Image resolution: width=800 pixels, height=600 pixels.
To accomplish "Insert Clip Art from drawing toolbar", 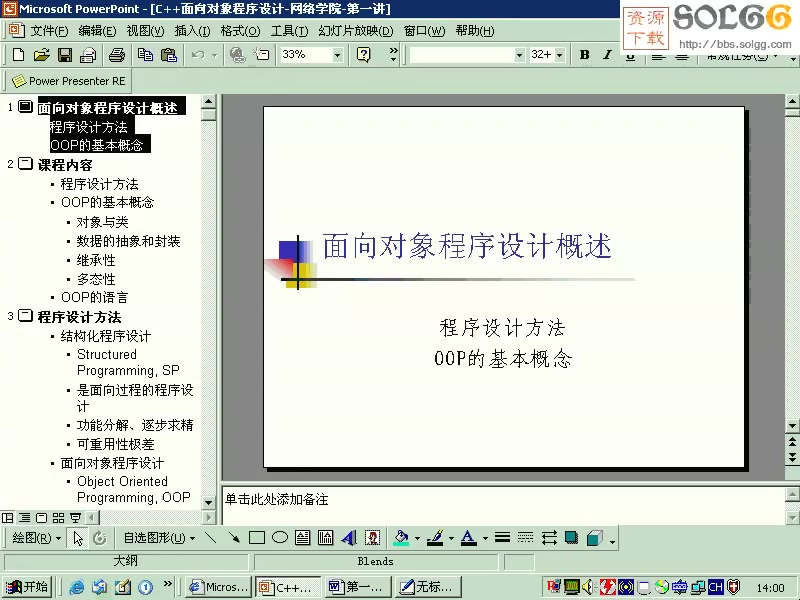I will 372,538.
